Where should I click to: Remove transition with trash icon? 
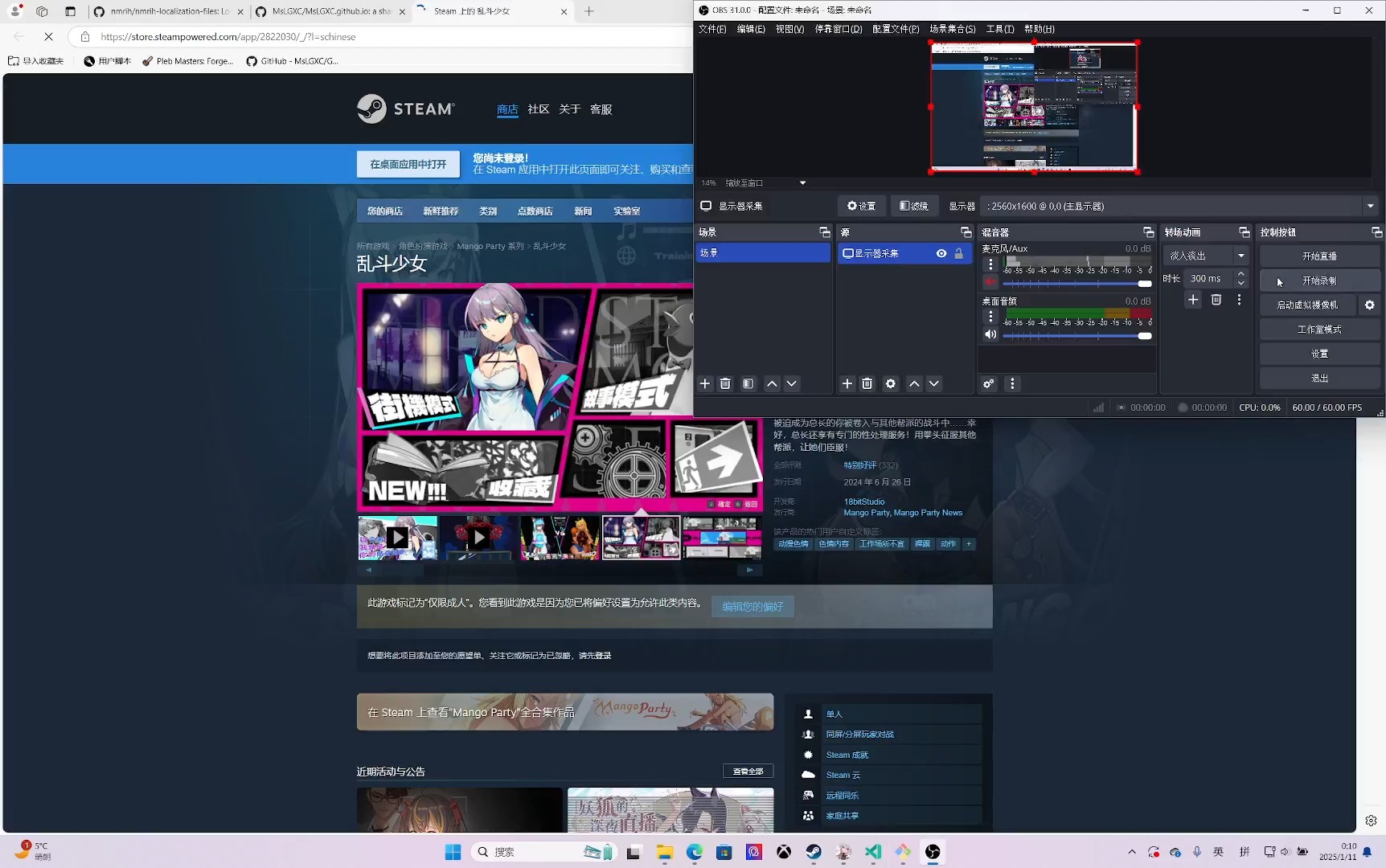tap(1216, 300)
